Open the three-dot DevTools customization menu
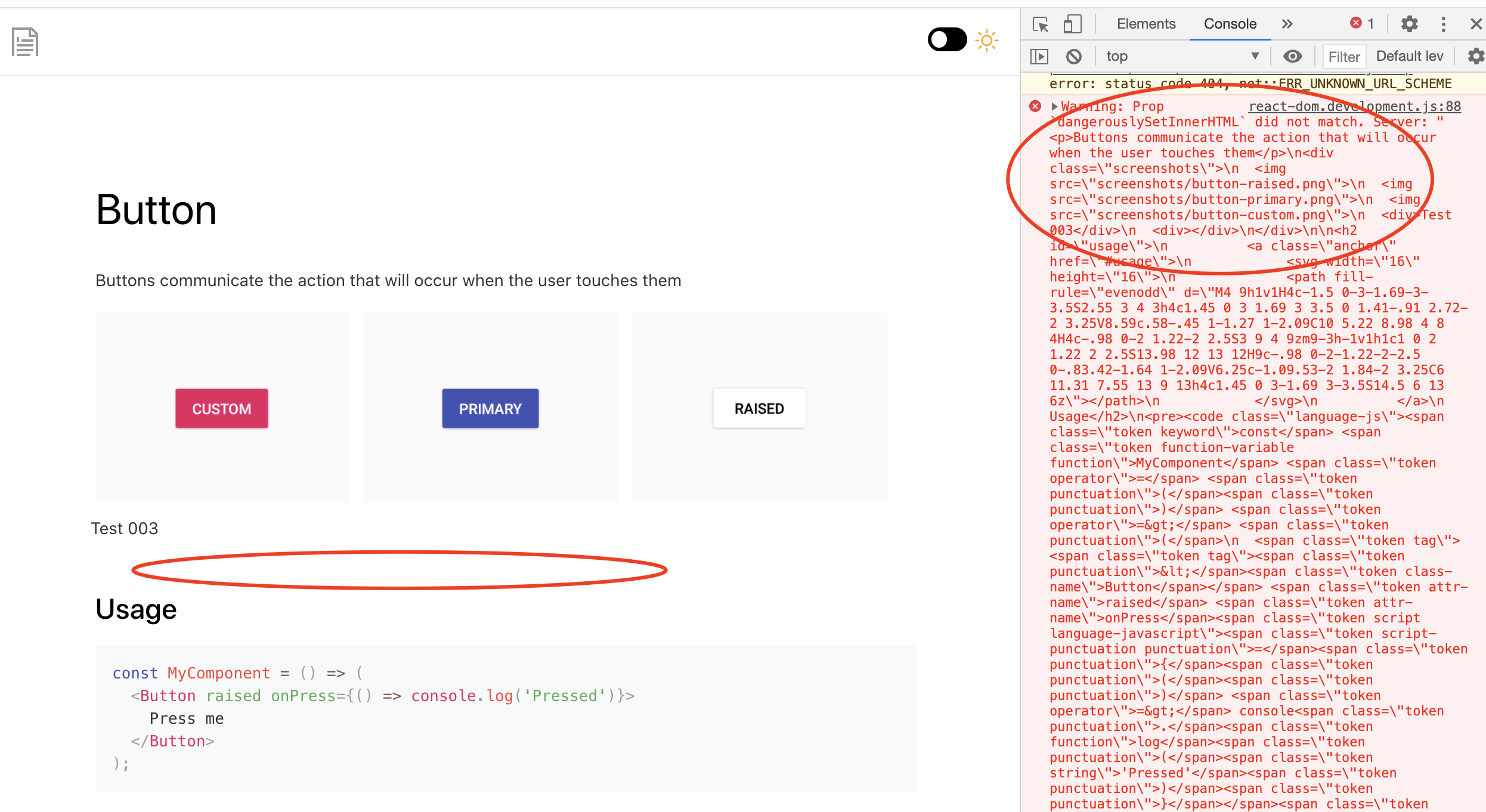This screenshot has height=812, width=1486. (x=1444, y=24)
